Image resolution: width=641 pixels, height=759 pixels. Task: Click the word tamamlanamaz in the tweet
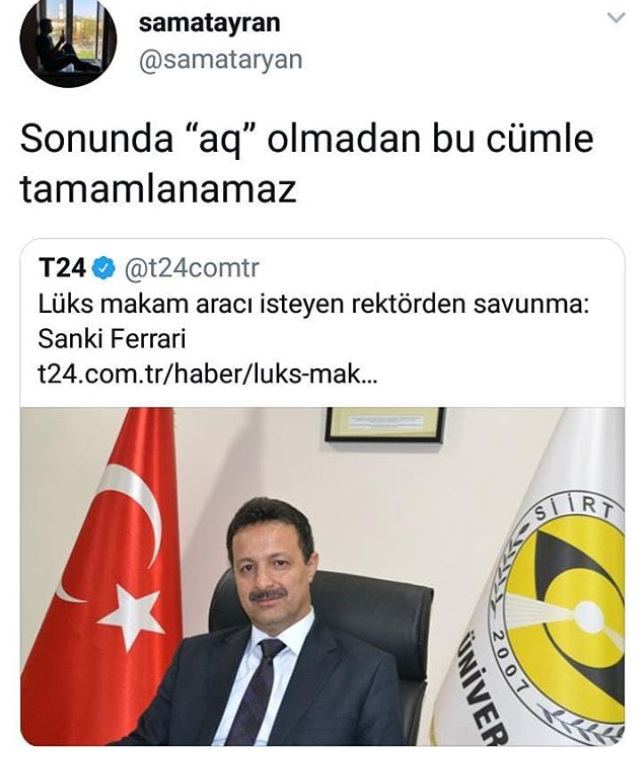pos(158,189)
